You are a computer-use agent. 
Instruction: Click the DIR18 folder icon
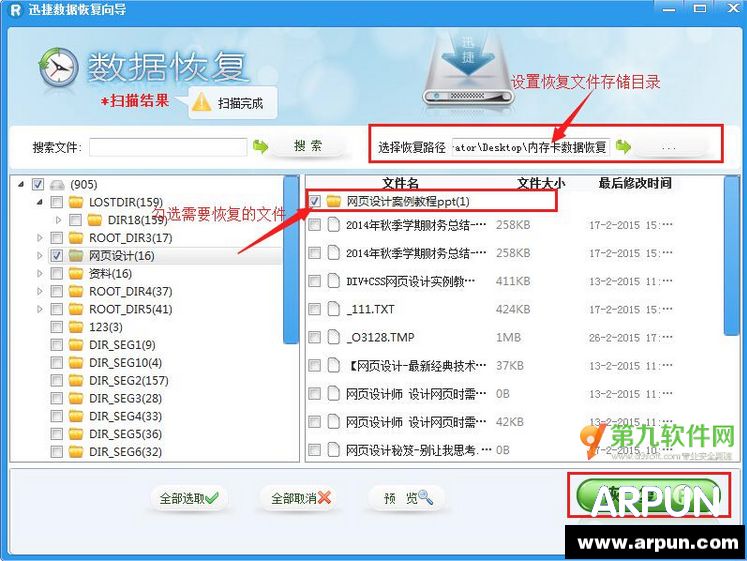95,220
